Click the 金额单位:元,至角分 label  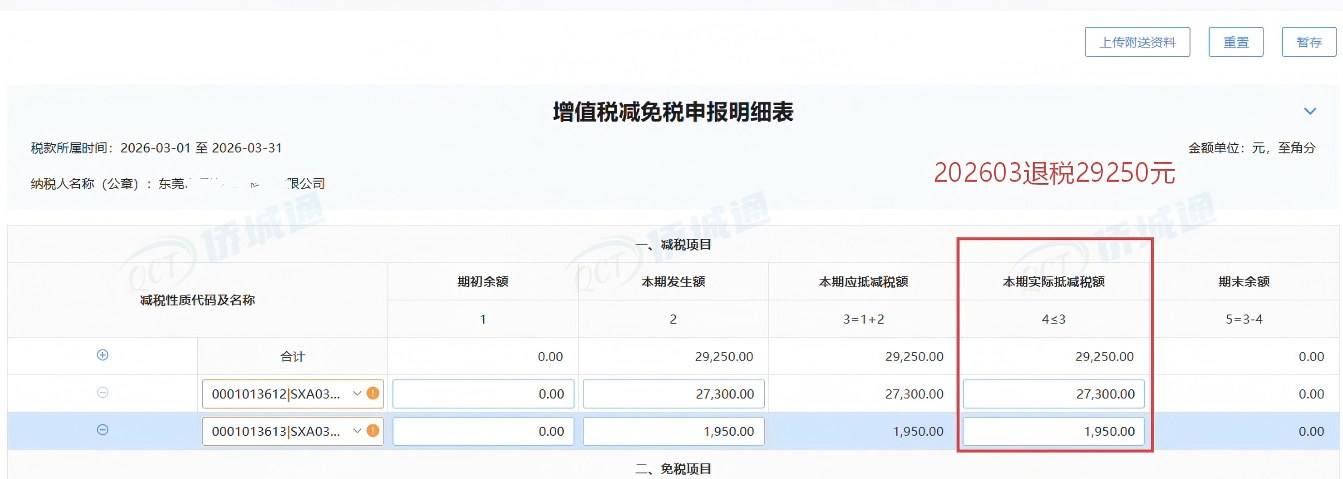(x=1252, y=148)
